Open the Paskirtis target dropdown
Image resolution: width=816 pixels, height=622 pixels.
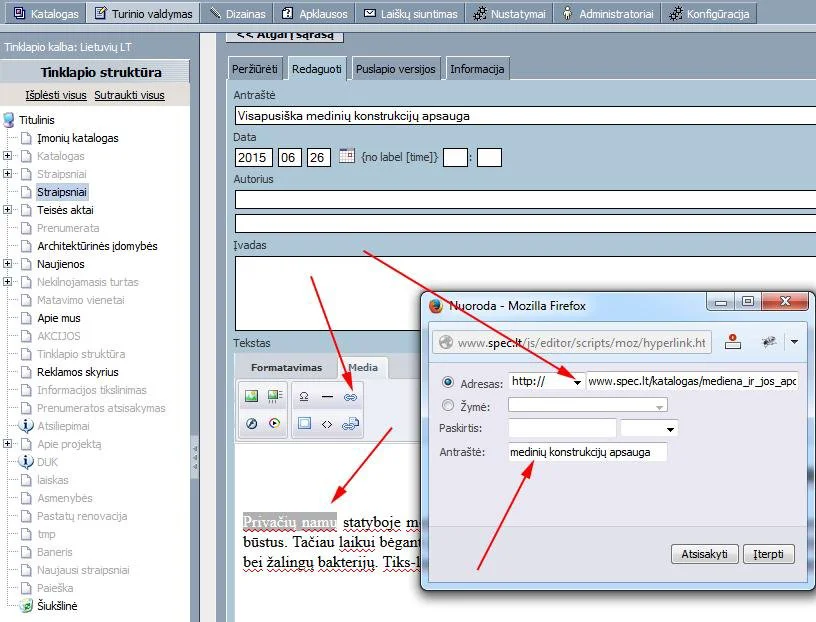(649, 428)
